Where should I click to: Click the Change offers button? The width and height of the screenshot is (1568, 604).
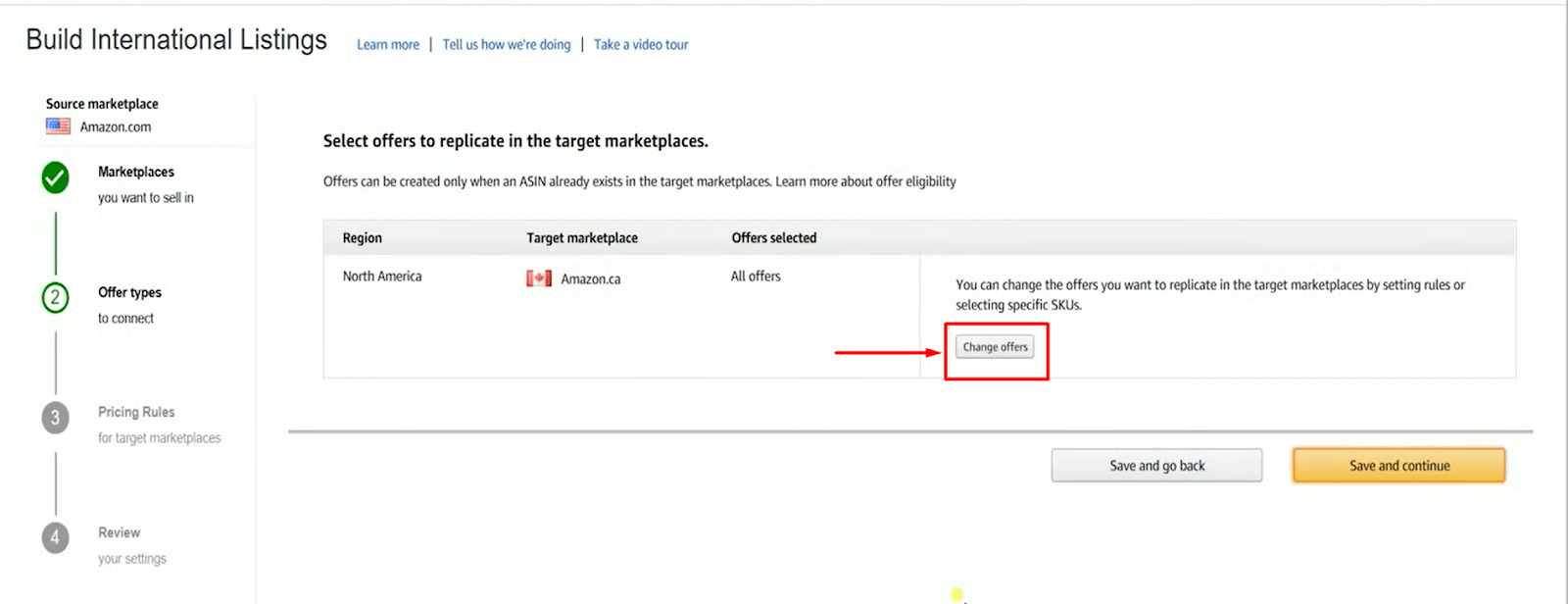pos(995,347)
